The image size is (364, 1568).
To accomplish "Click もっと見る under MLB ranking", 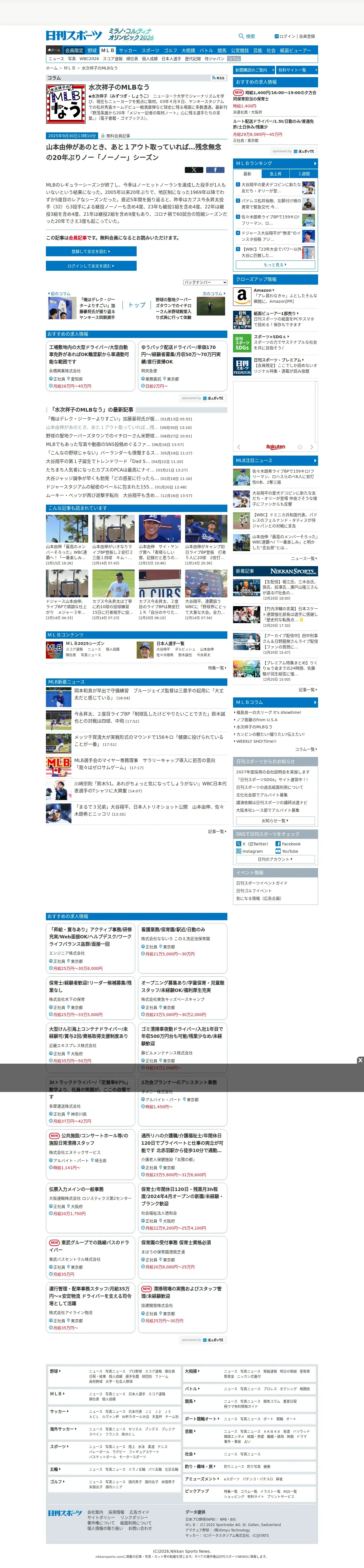I will (x=275, y=265).
